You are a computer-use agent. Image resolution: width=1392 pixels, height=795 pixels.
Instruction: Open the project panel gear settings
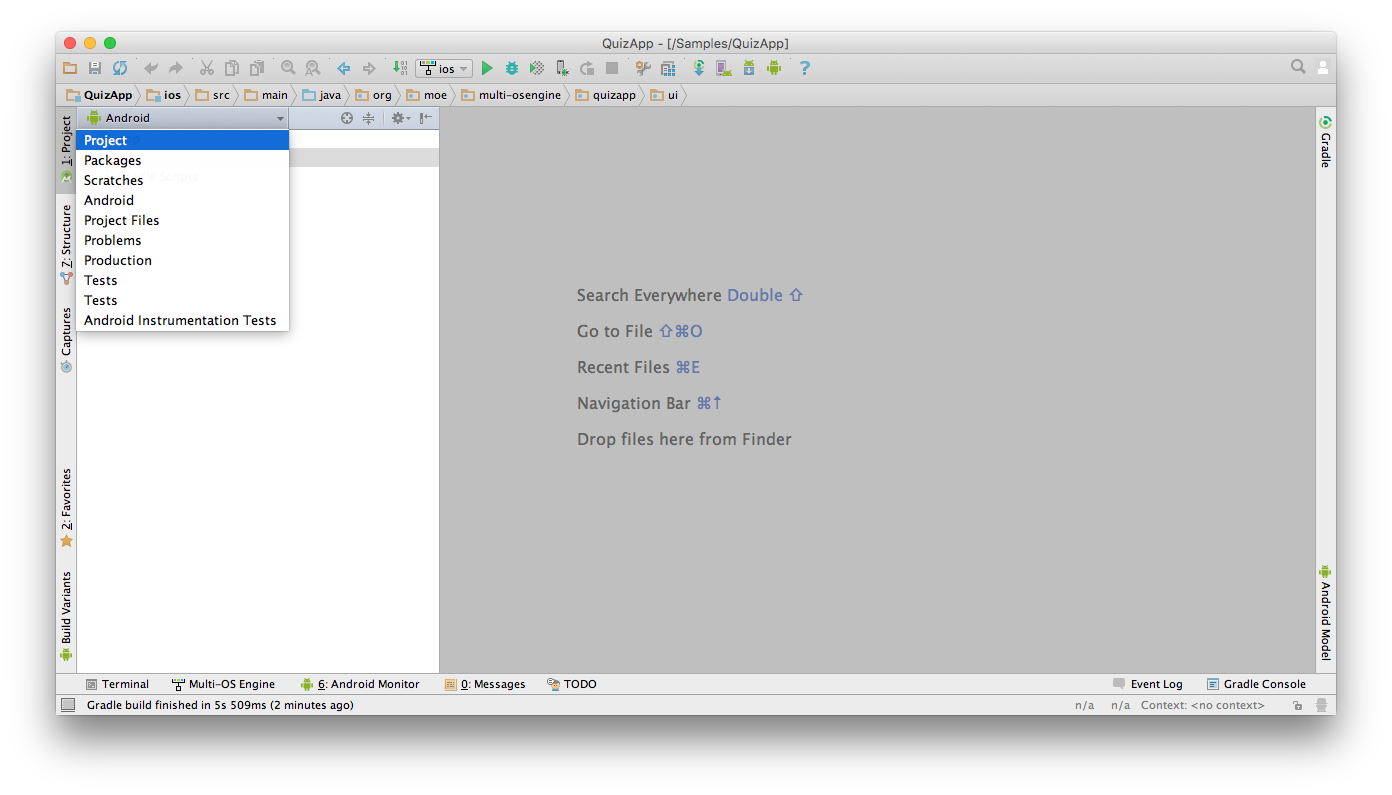coord(400,118)
